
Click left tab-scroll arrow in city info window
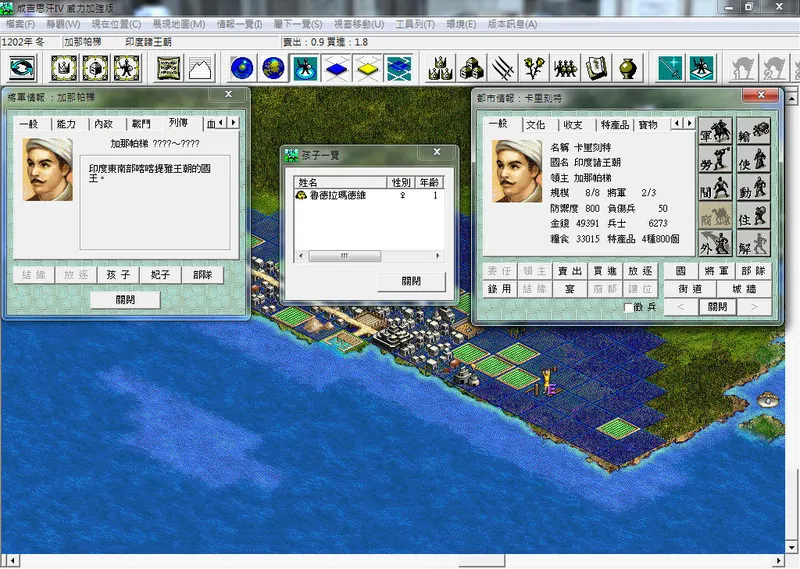pyautogui.click(x=678, y=123)
